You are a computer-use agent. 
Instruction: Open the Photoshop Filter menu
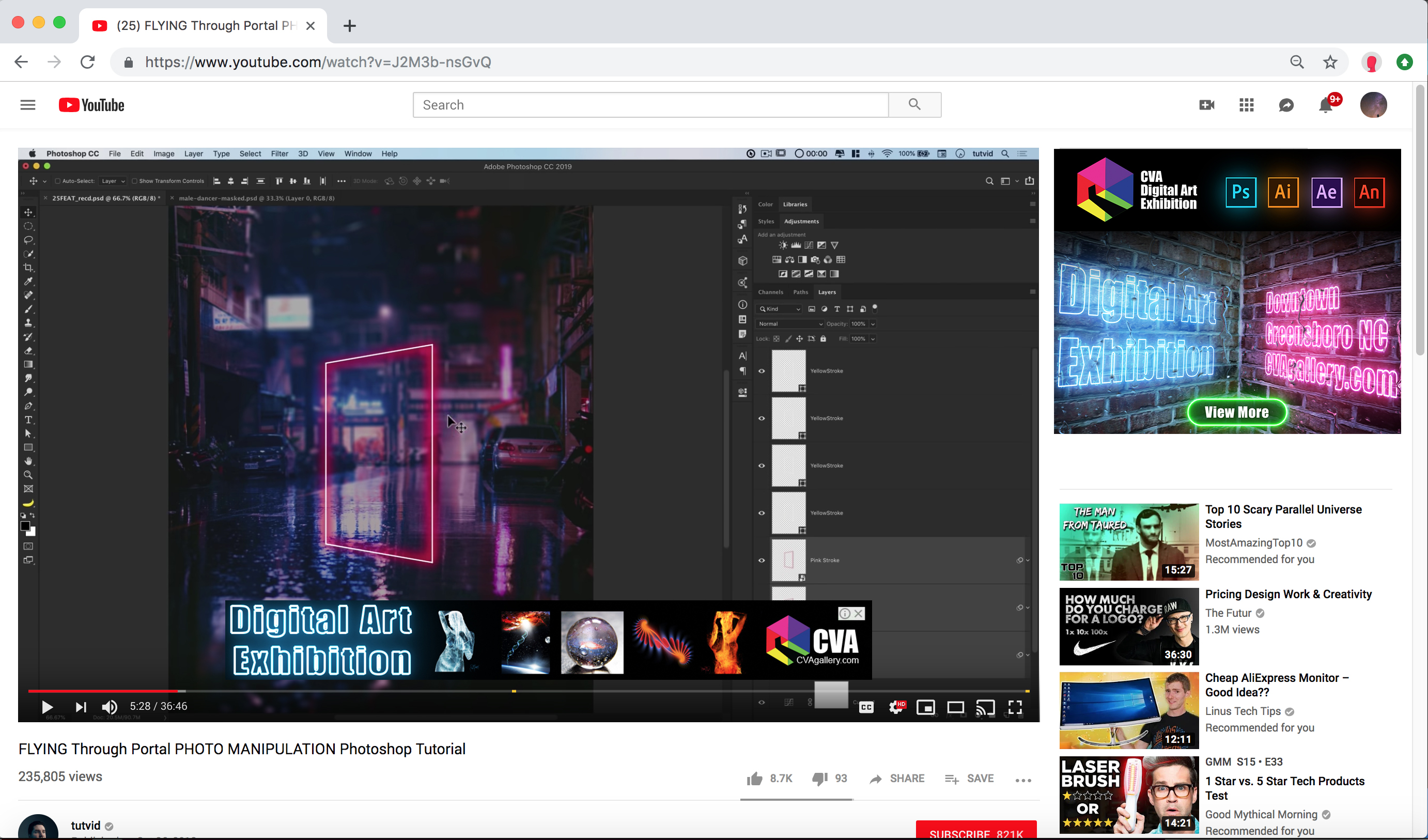(x=280, y=153)
